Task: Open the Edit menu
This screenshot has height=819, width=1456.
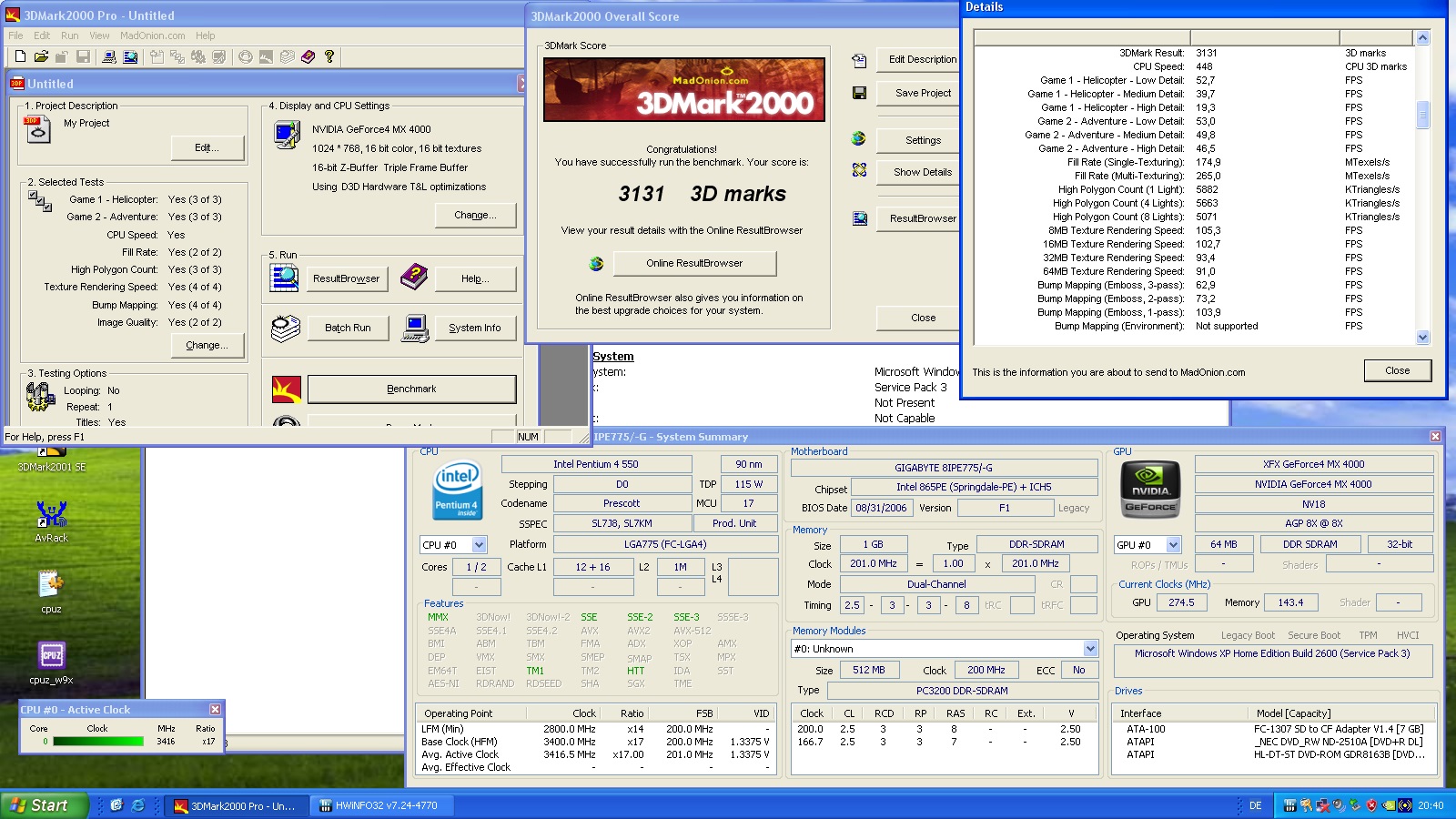Action: tap(42, 35)
